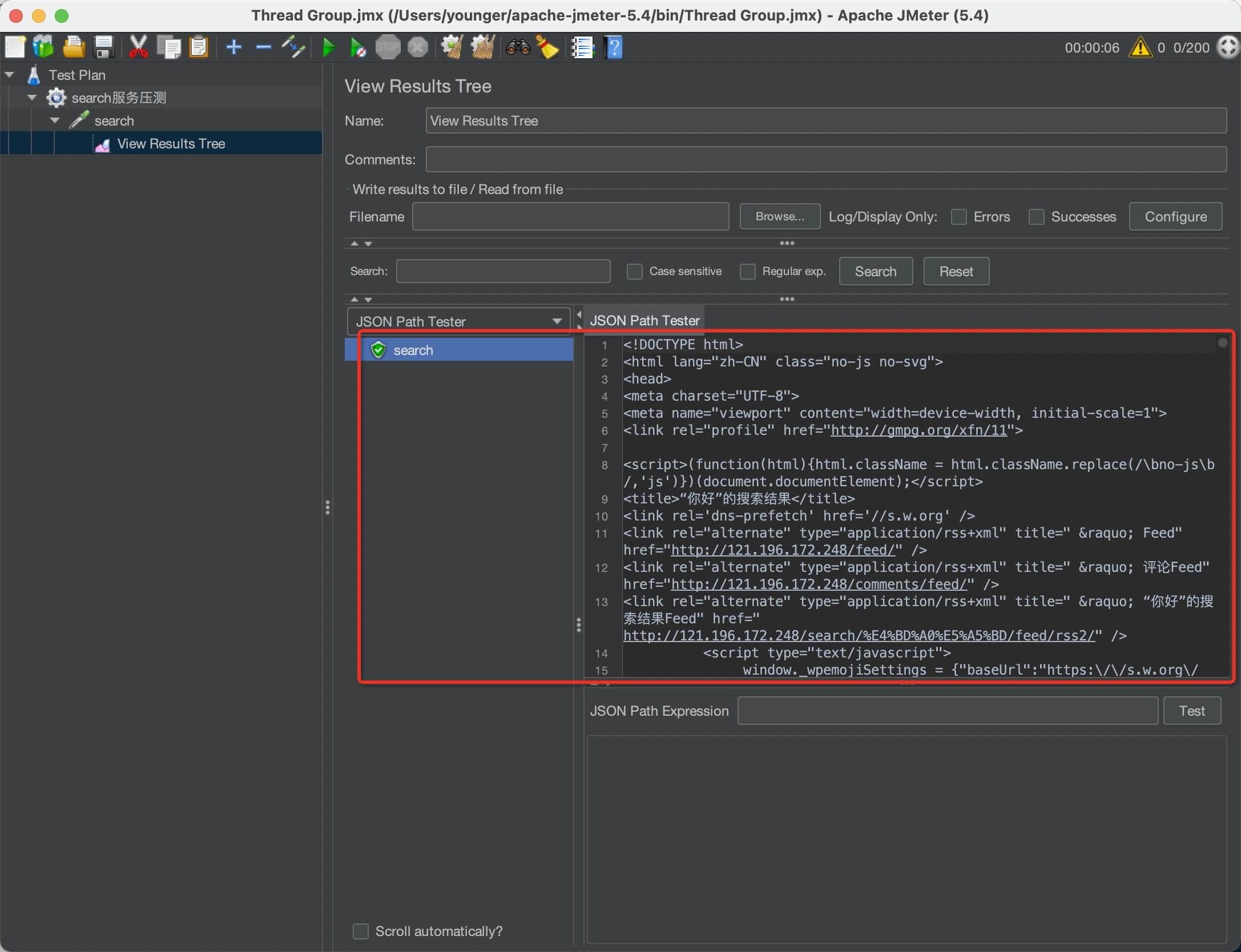Click the JSON Path Expression field
1241x952 pixels.
[x=948, y=711]
